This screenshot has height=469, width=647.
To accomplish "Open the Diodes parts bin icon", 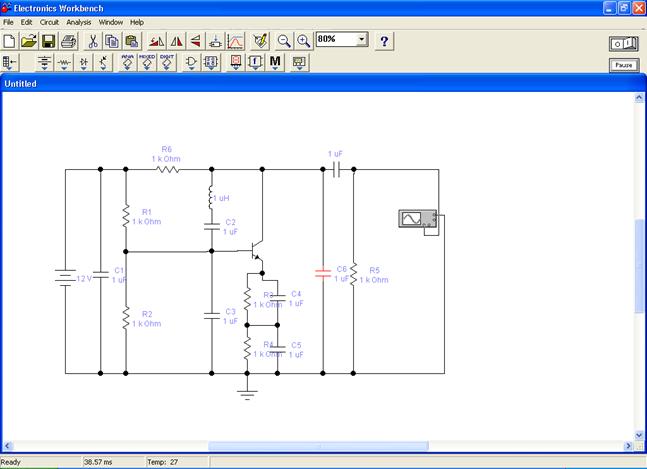I will click(84, 63).
